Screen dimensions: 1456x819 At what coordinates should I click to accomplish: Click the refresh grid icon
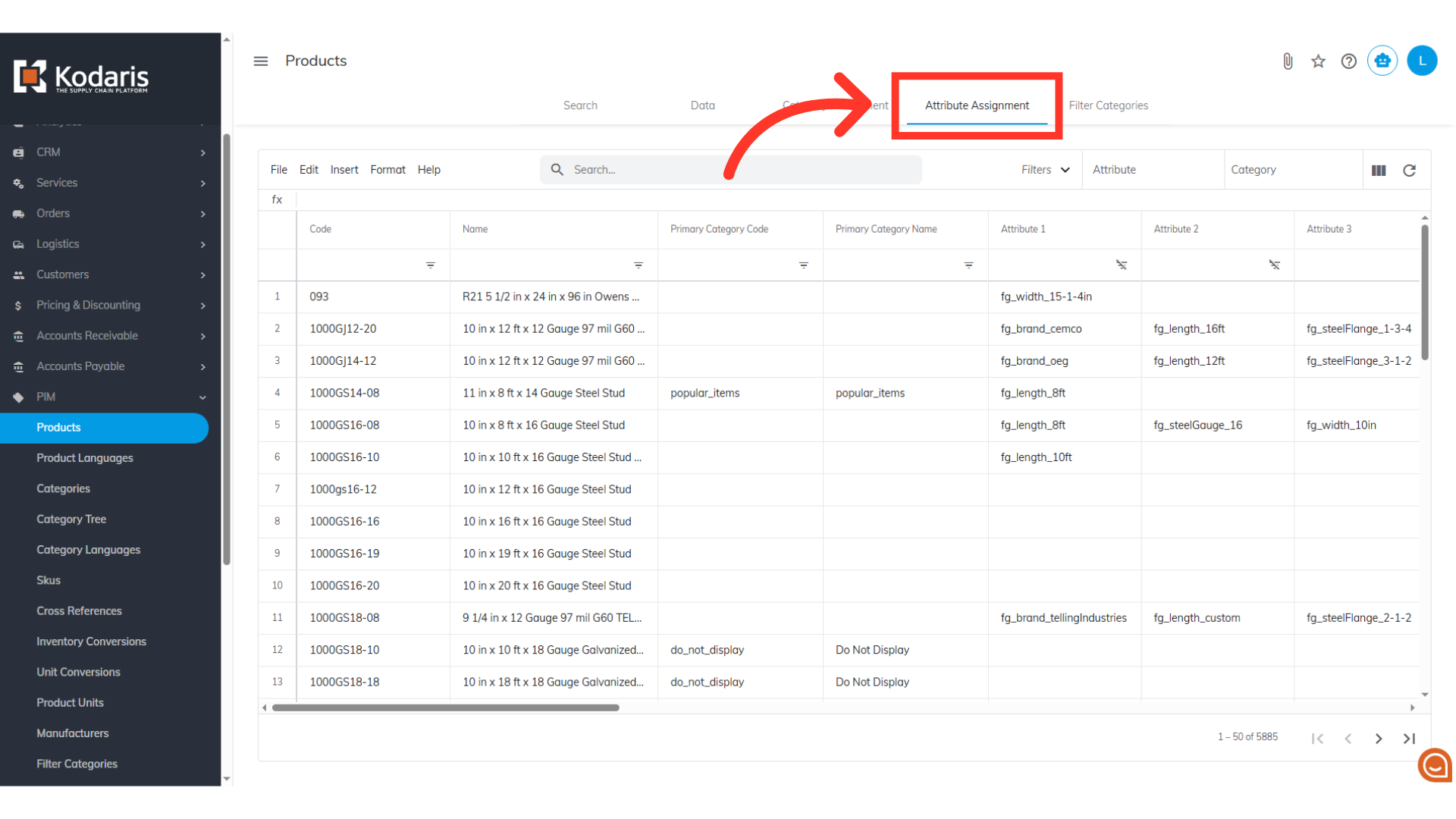point(1409,171)
